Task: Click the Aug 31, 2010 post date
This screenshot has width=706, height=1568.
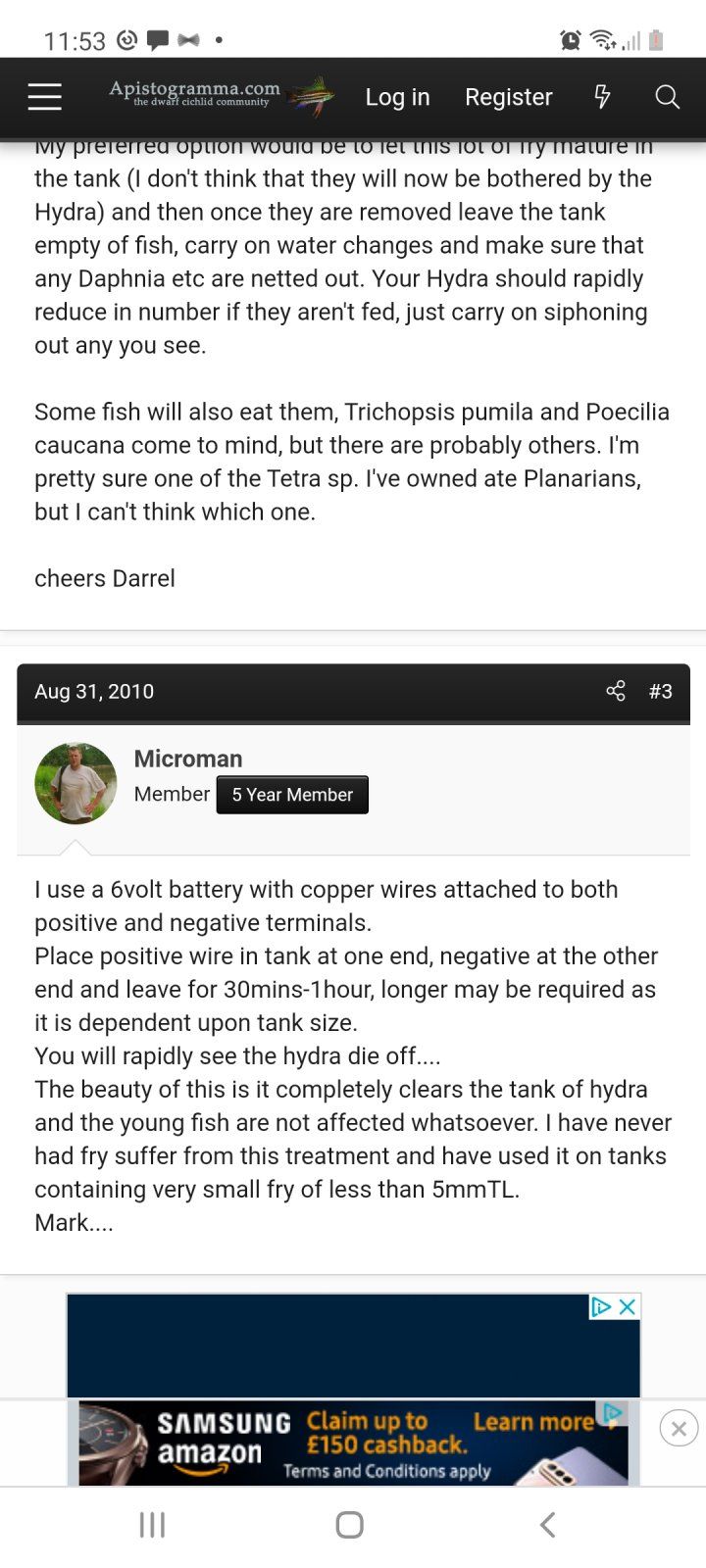Action: 94,691
